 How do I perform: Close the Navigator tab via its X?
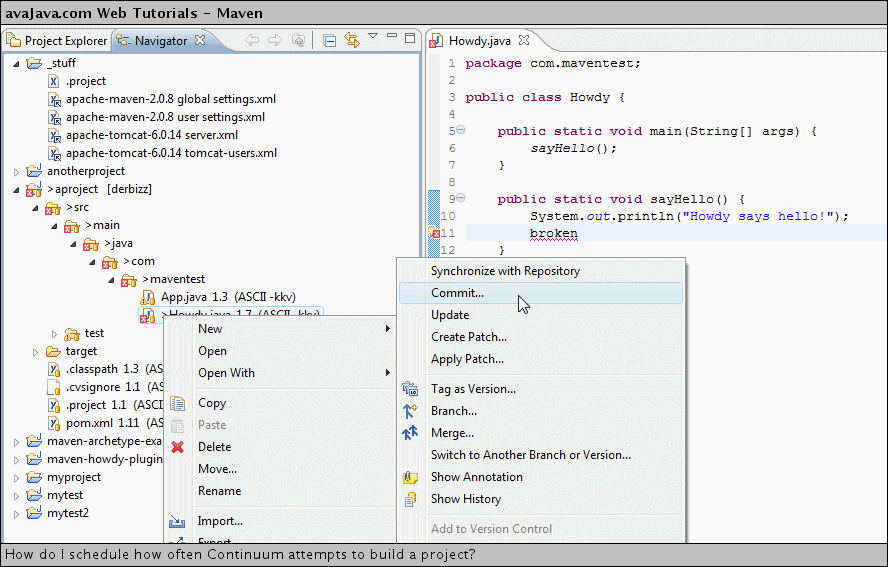[200, 40]
